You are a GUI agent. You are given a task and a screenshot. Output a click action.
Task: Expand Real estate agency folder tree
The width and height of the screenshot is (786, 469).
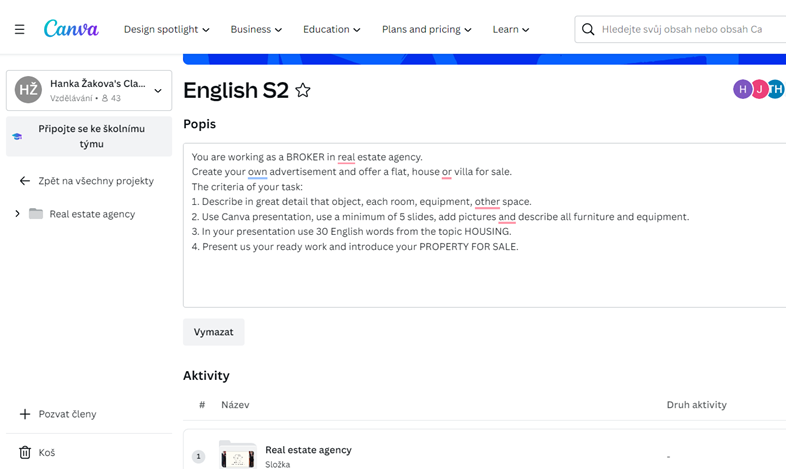[x=17, y=214]
